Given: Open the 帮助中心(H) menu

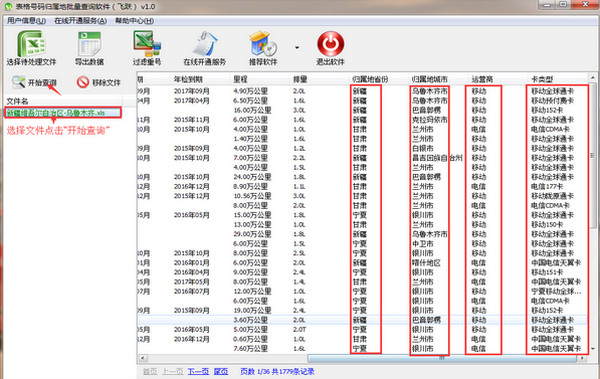Looking at the screenshot, I should coord(134,21).
